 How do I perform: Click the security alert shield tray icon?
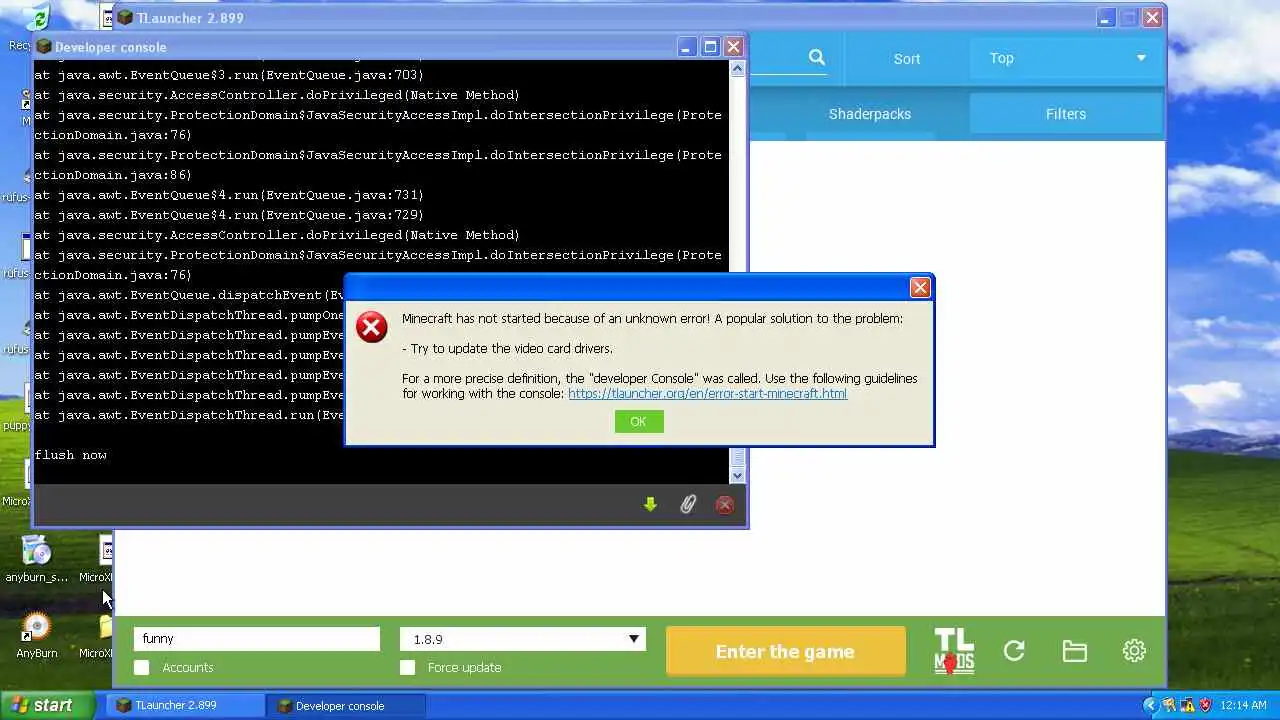[x=1205, y=705]
